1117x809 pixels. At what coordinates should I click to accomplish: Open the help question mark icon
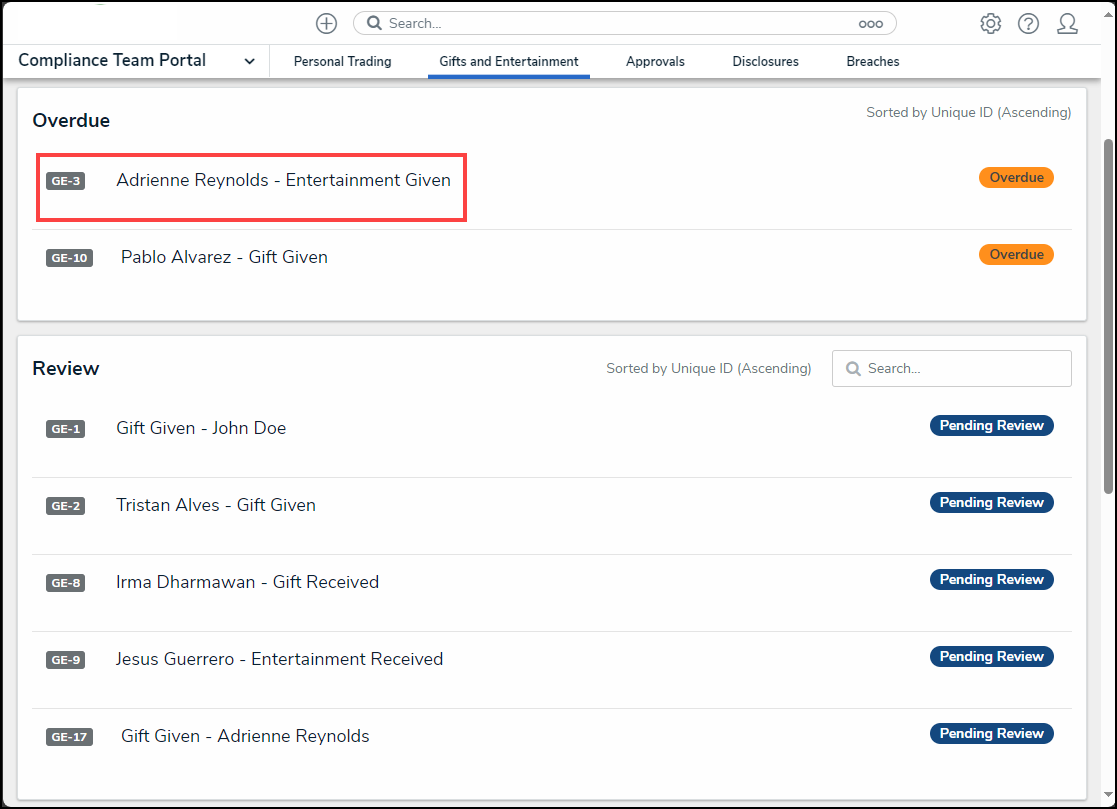pos(1028,23)
